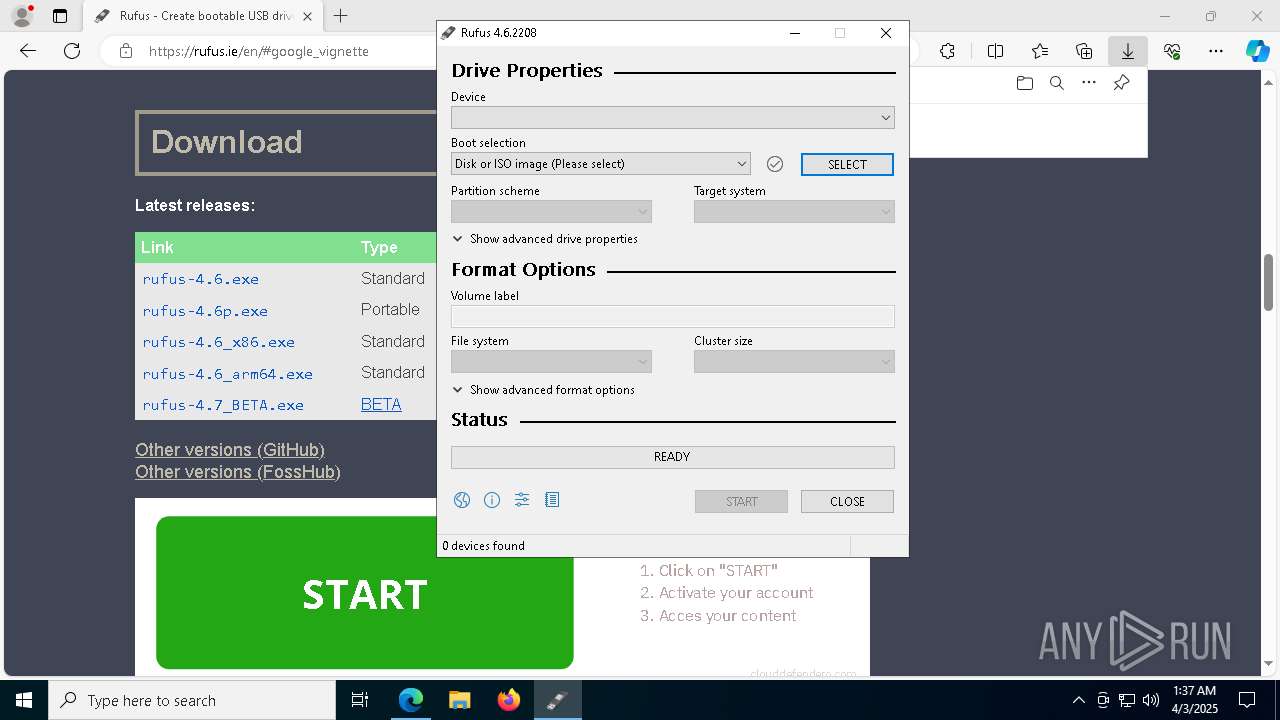
Task: Open File Explorer from taskbar
Action: (x=460, y=700)
